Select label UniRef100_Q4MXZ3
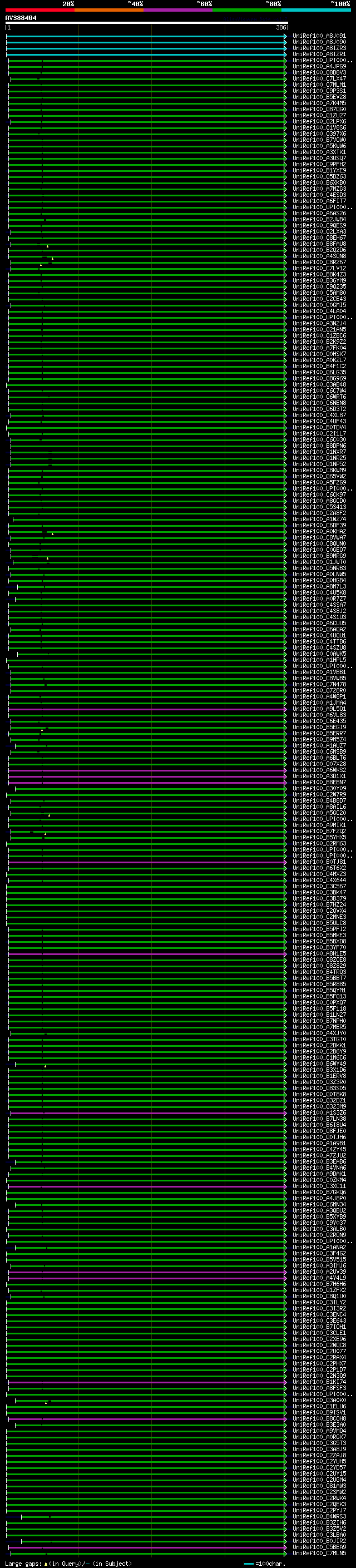Screen dimensions: 356x1568 [319, 875]
